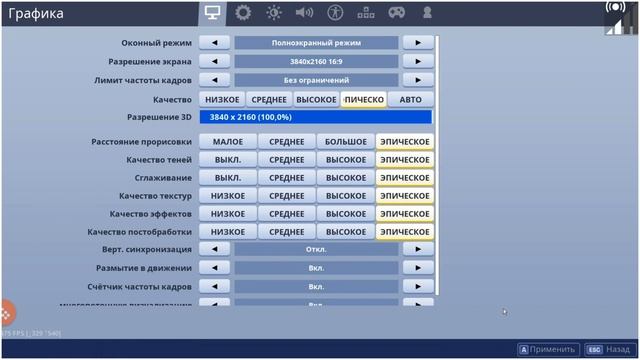Set effects quality to ЭПИЧЕСКОЕ
Viewport: 640px width, 360px height.
click(x=405, y=213)
